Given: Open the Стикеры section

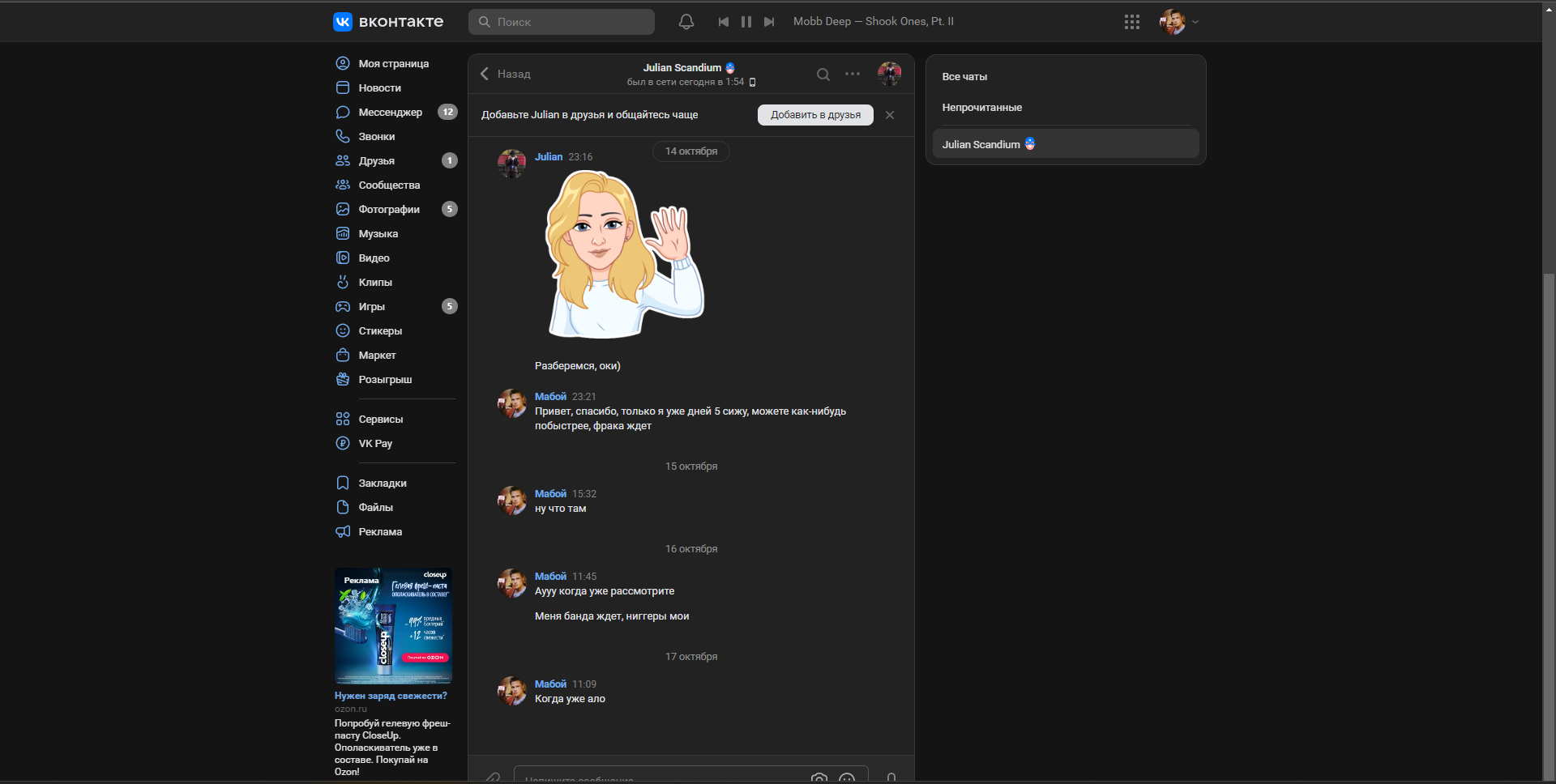Looking at the screenshot, I should tap(380, 331).
